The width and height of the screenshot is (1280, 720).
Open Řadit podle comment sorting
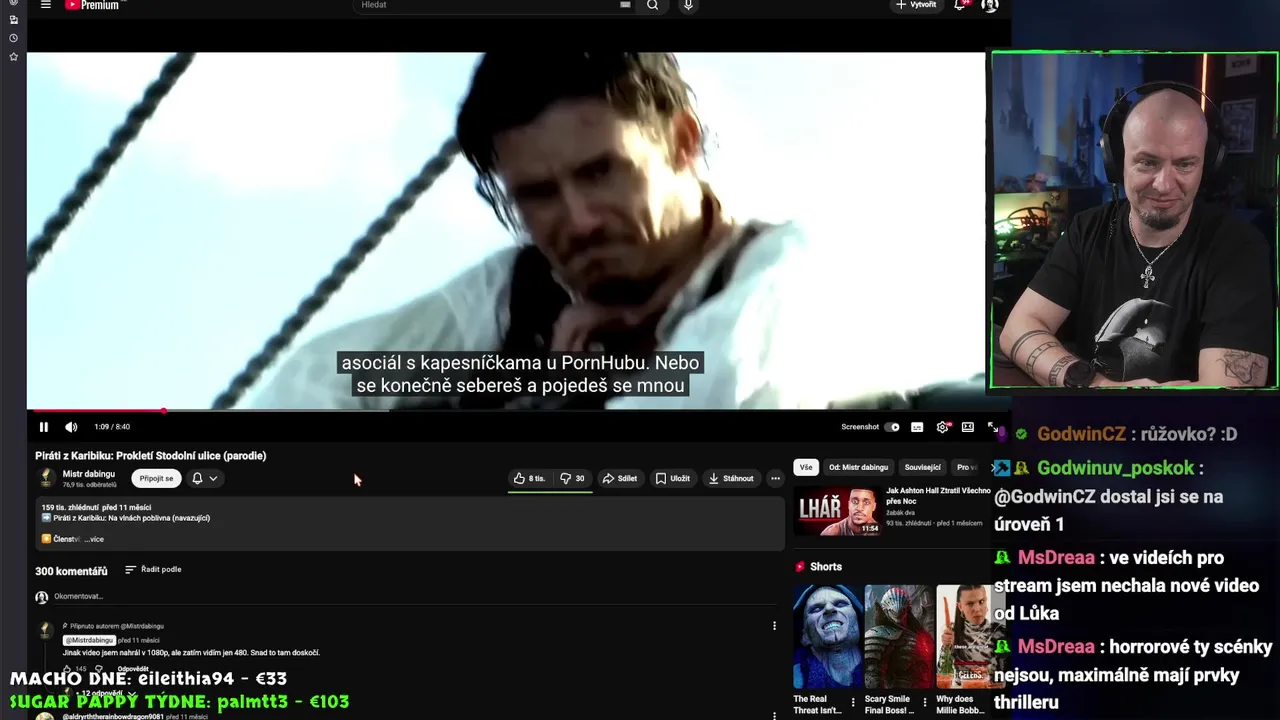pyautogui.click(x=153, y=569)
